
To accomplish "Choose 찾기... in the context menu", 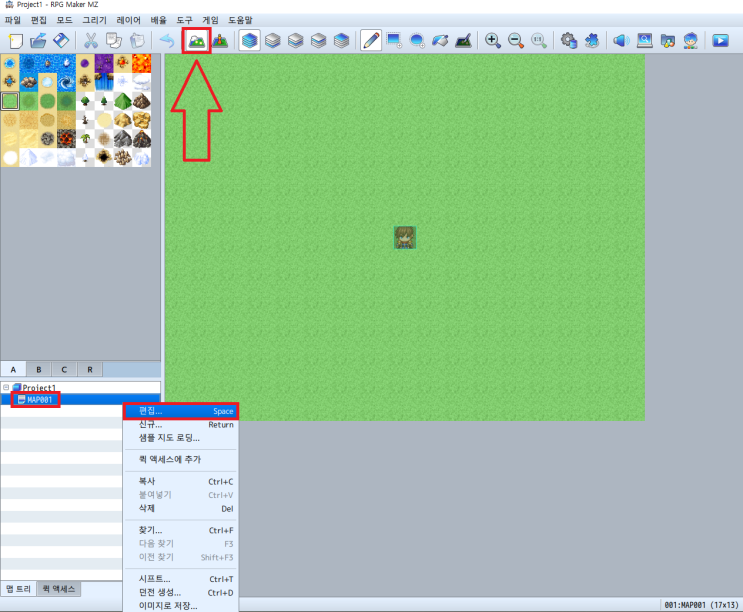I will 181,530.
